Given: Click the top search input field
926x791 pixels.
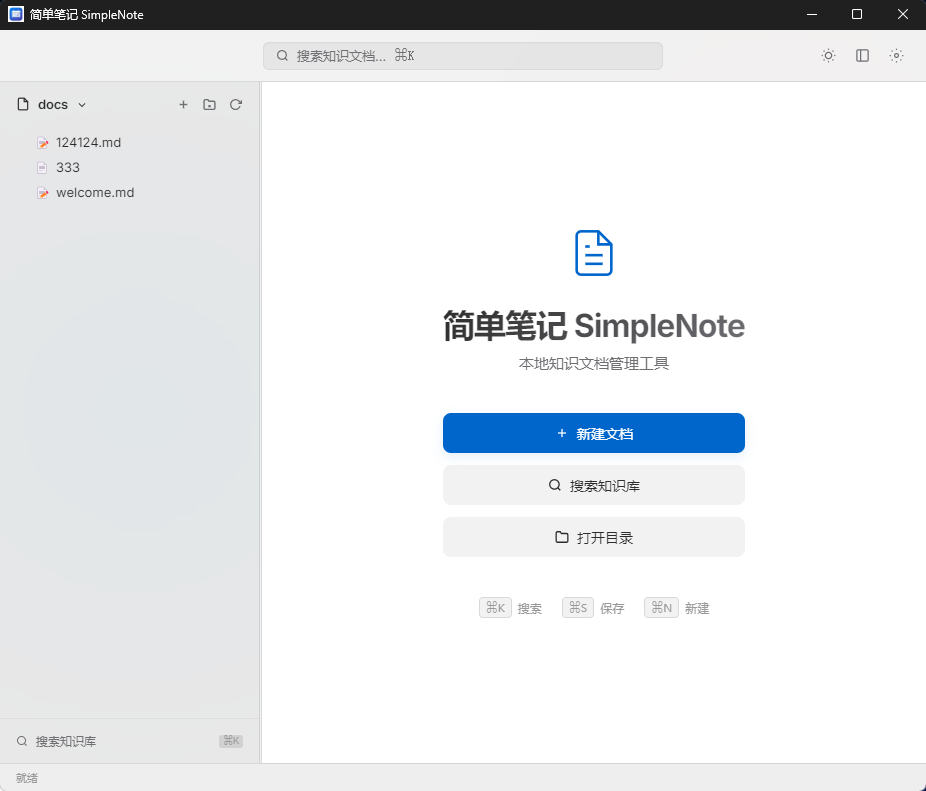Looking at the screenshot, I should [462, 55].
